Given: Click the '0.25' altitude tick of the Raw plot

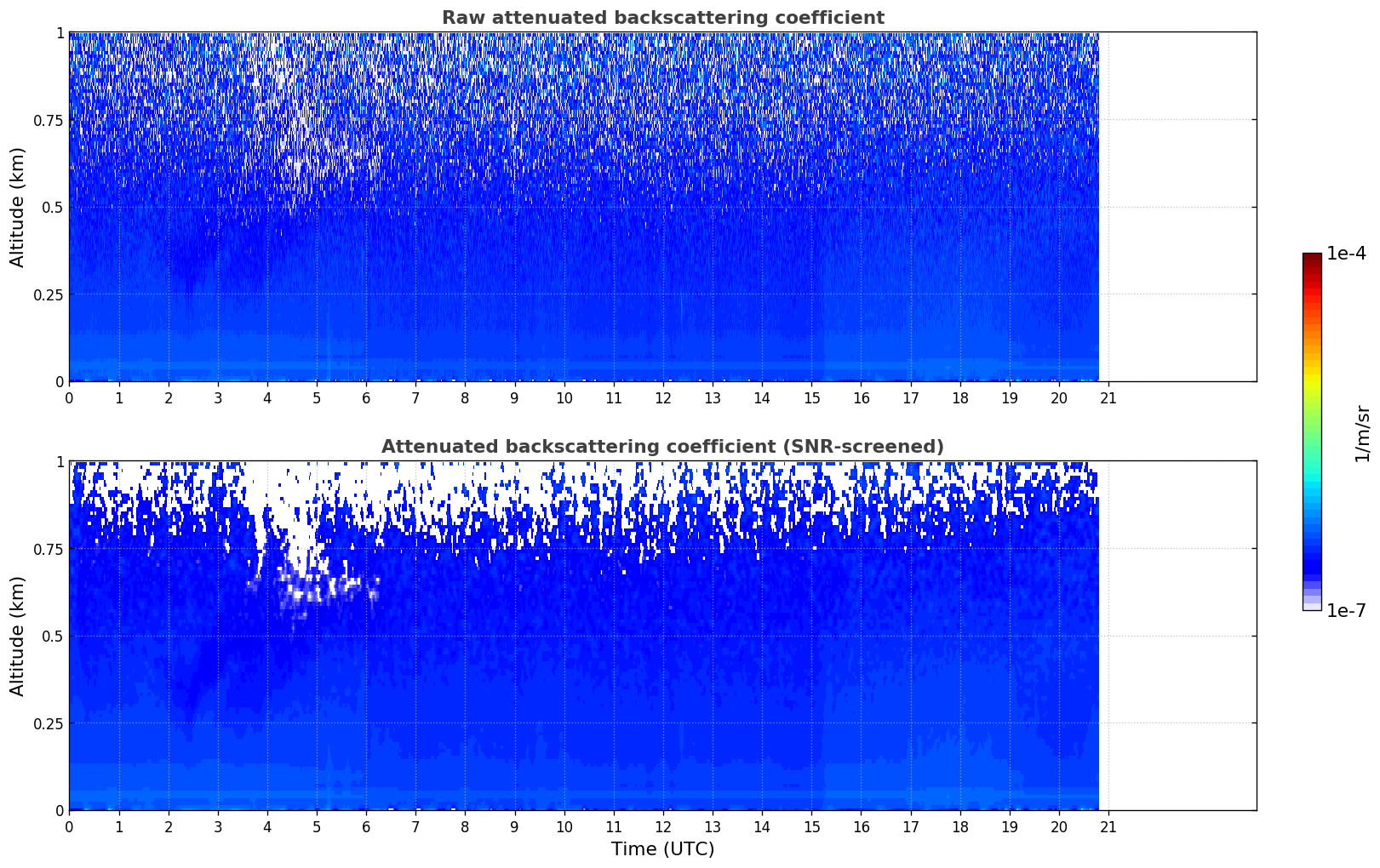Looking at the screenshot, I should [49, 294].
